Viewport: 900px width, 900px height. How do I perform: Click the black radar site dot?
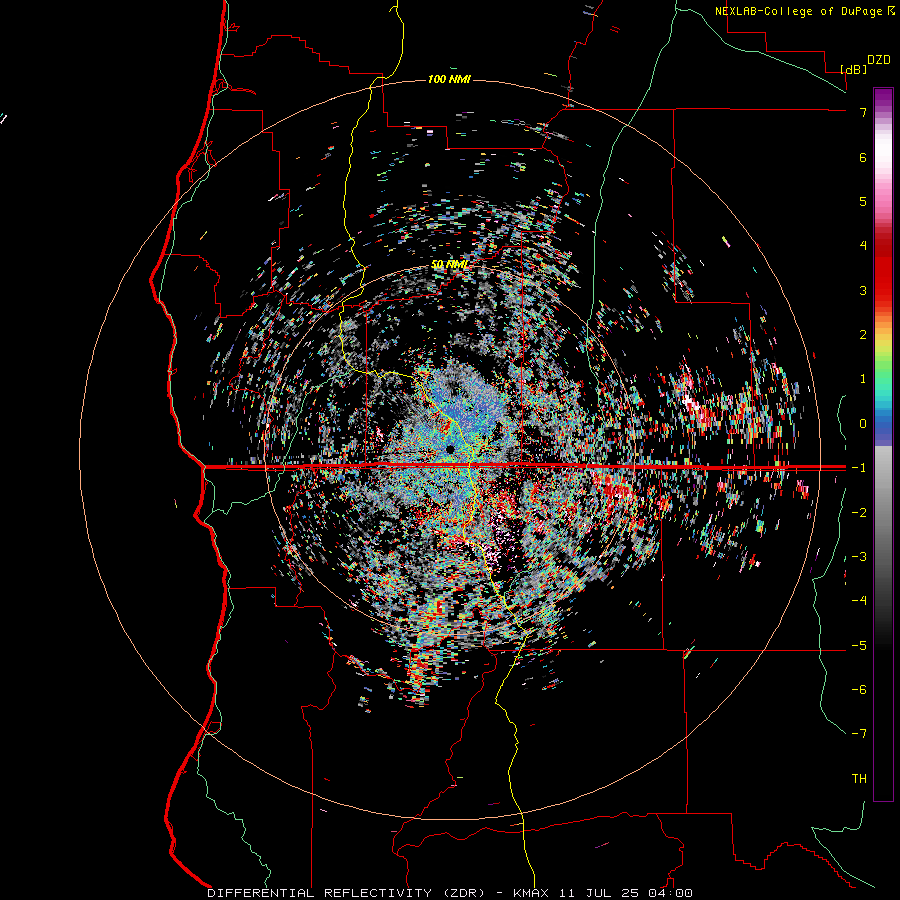(450, 449)
